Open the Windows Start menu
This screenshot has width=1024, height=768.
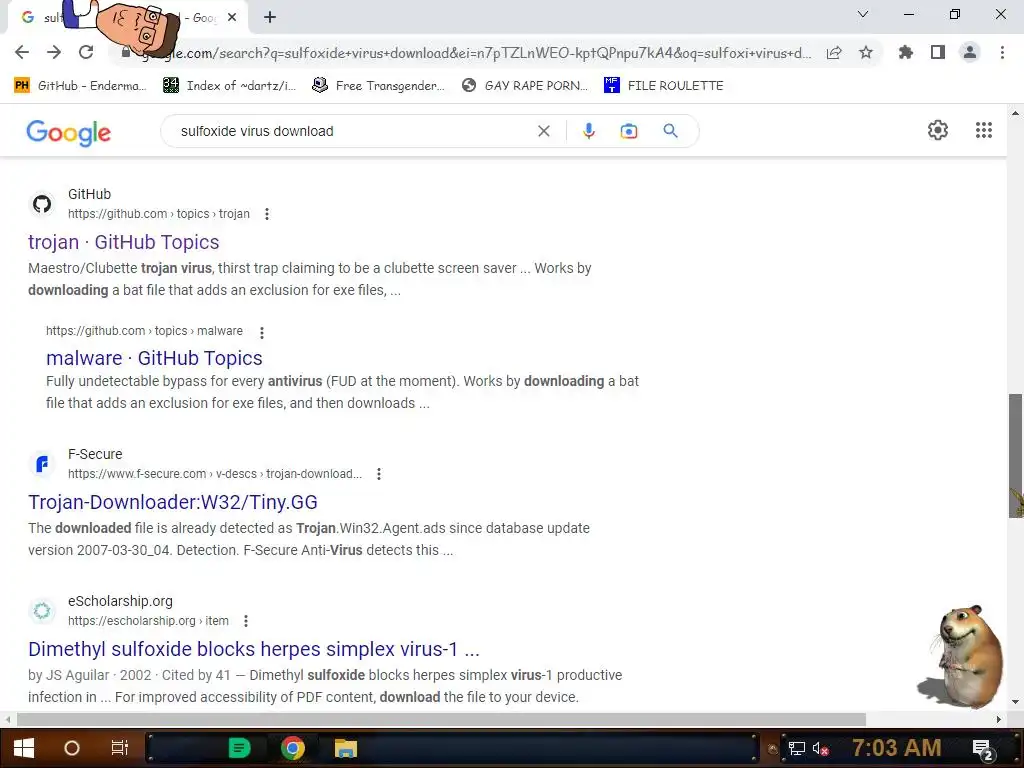pos(24,748)
